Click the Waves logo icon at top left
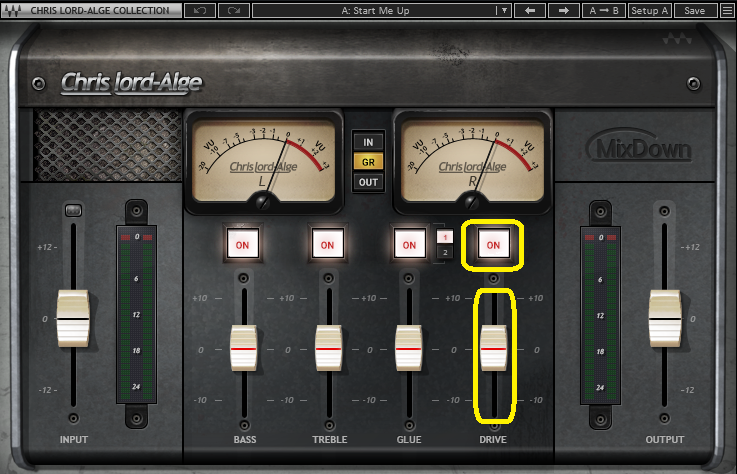Screen dimensions: 737x474 pyautogui.click(x=14, y=10)
